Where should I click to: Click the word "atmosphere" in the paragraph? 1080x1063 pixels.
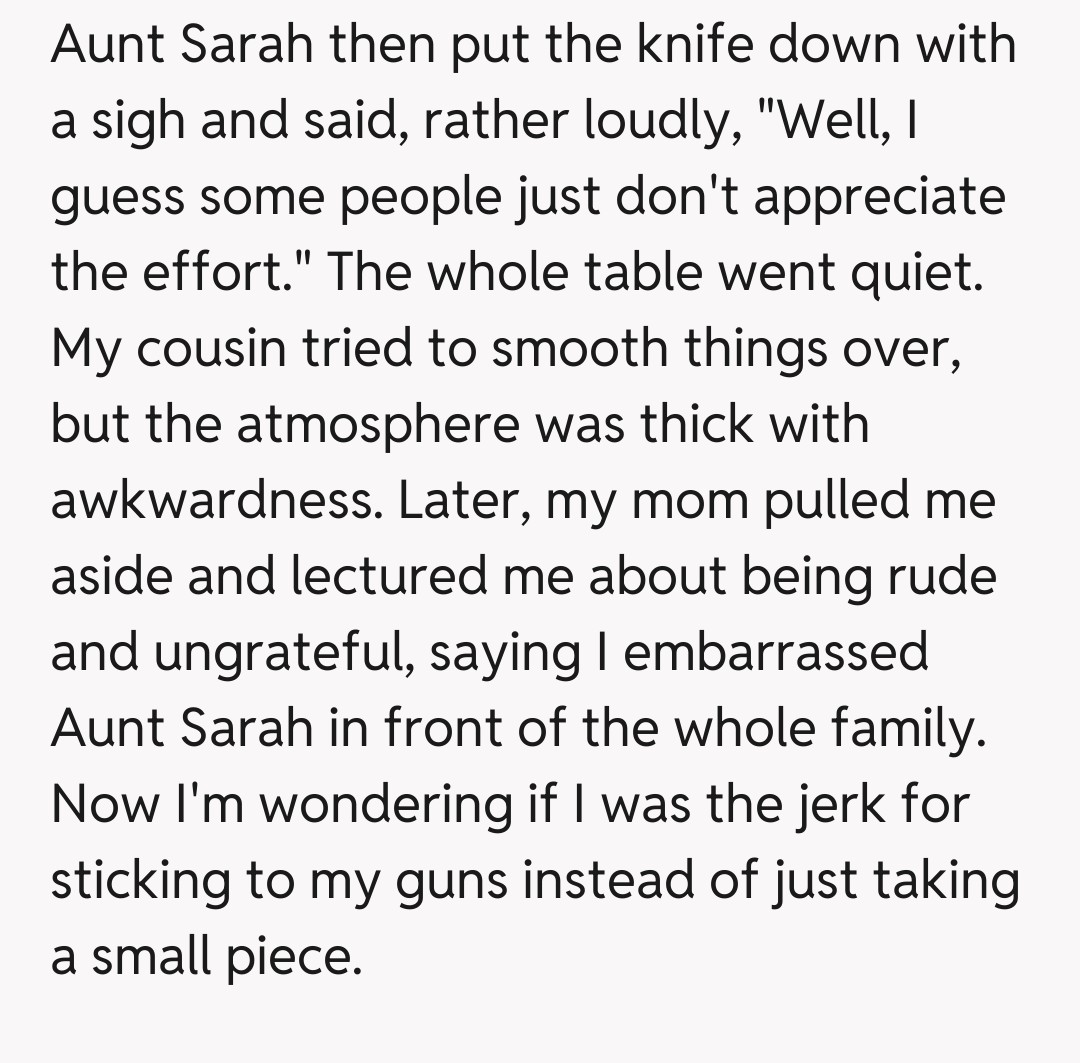pos(378,426)
